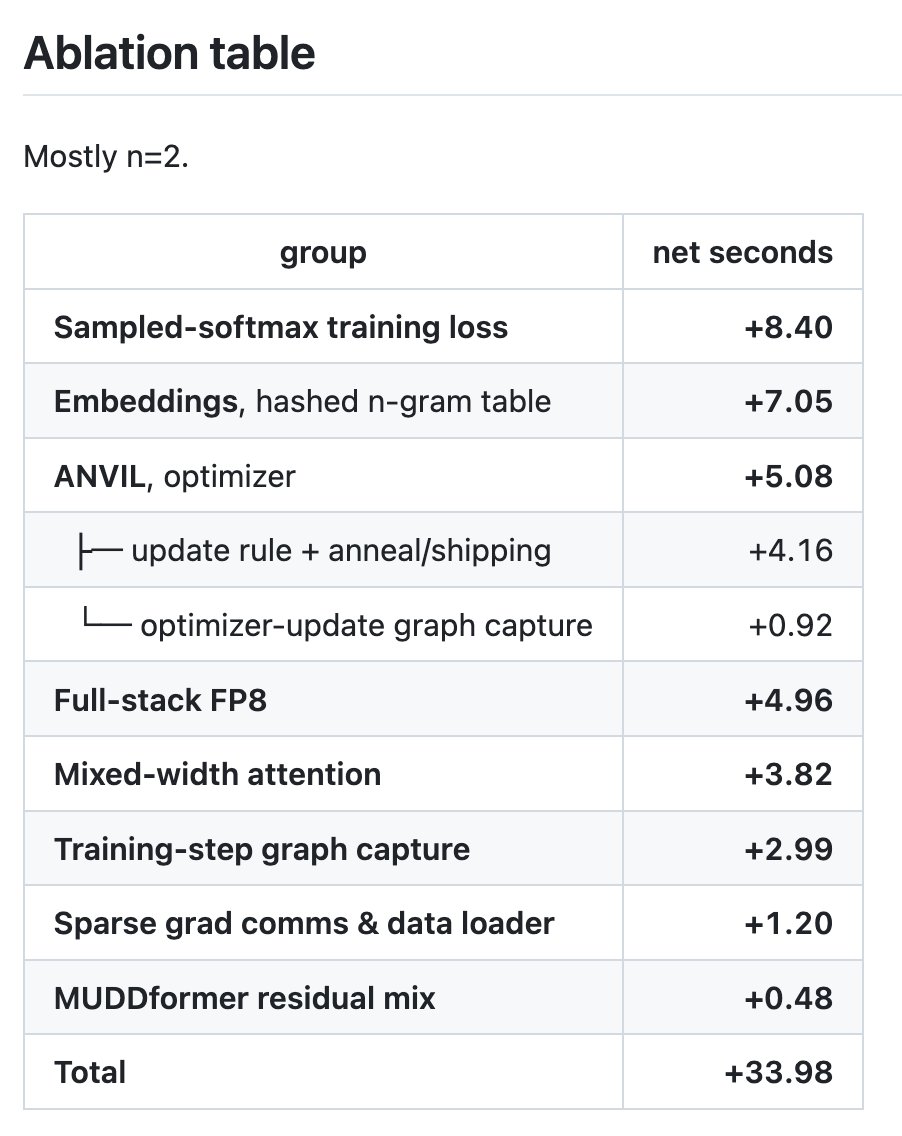Click the Ablation table heading
This screenshot has width=902, height=1136.
pos(170,54)
